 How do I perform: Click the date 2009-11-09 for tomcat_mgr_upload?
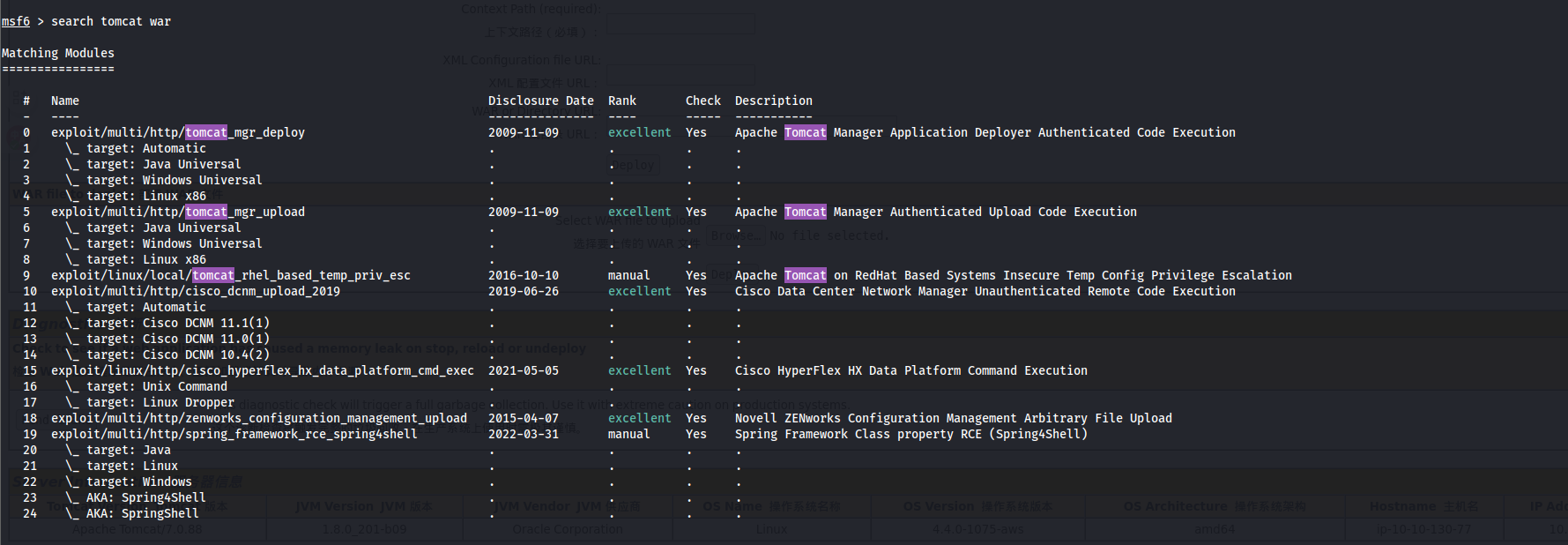(524, 212)
